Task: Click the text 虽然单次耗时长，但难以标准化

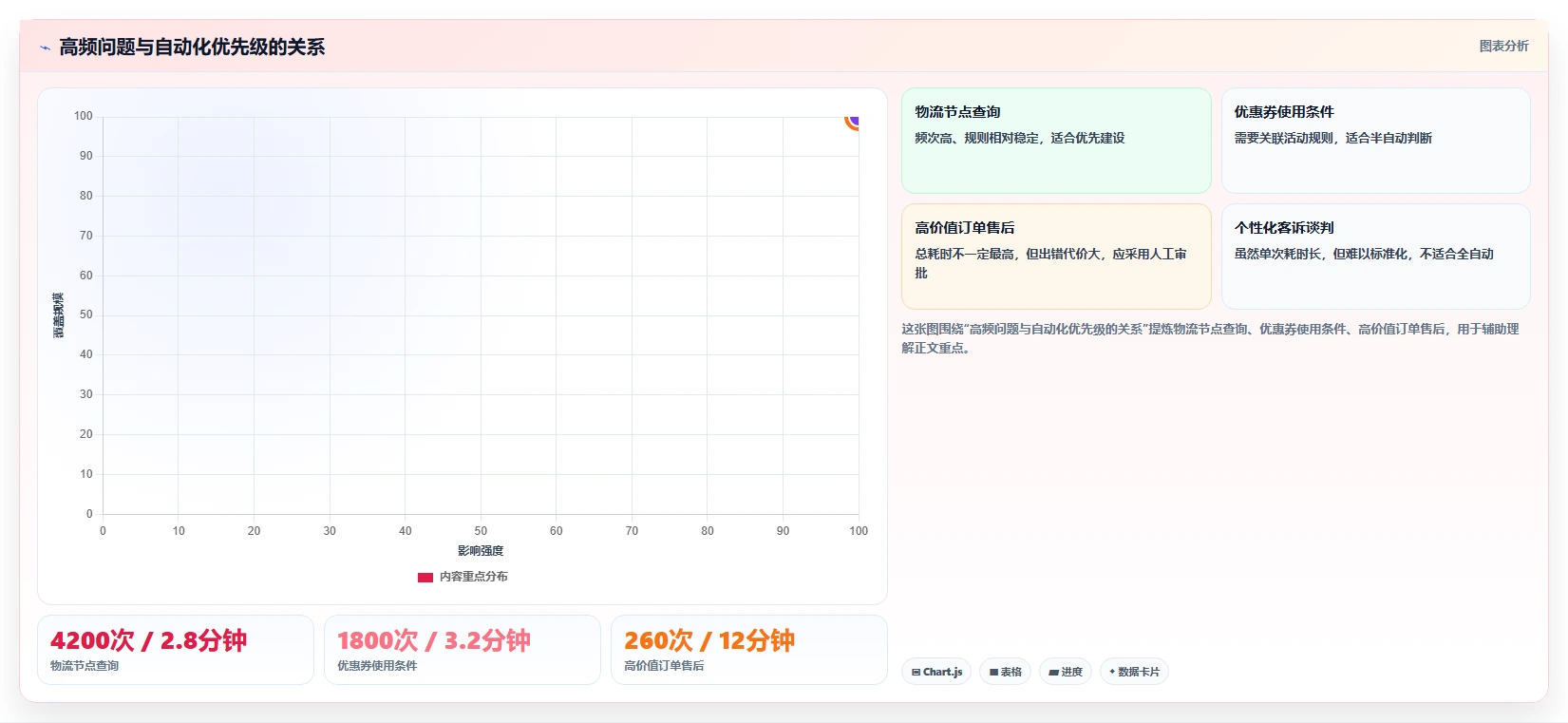Action: tap(1321, 254)
